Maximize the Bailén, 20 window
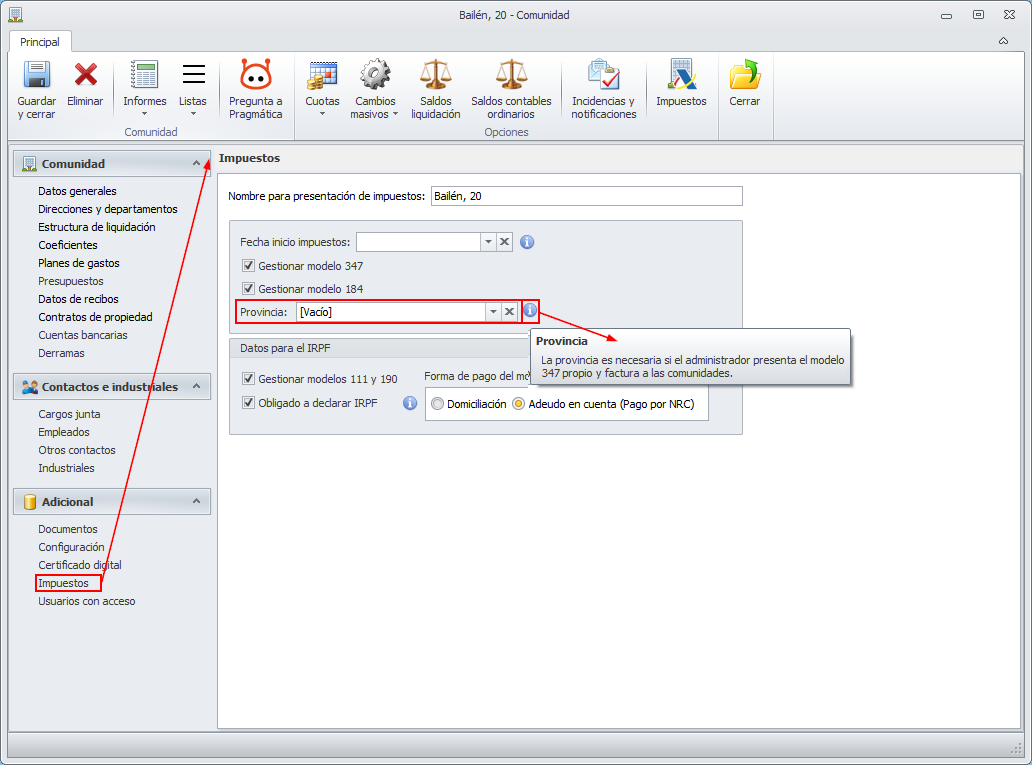The height and width of the screenshot is (765, 1032). tap(979, 14)
